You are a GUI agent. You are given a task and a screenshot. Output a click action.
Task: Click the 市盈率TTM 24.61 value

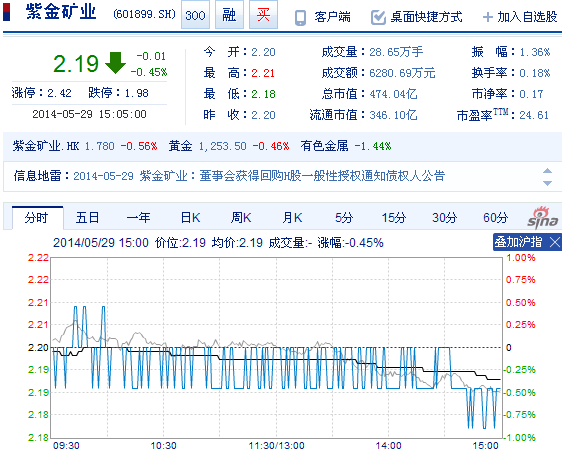(534, 115)
